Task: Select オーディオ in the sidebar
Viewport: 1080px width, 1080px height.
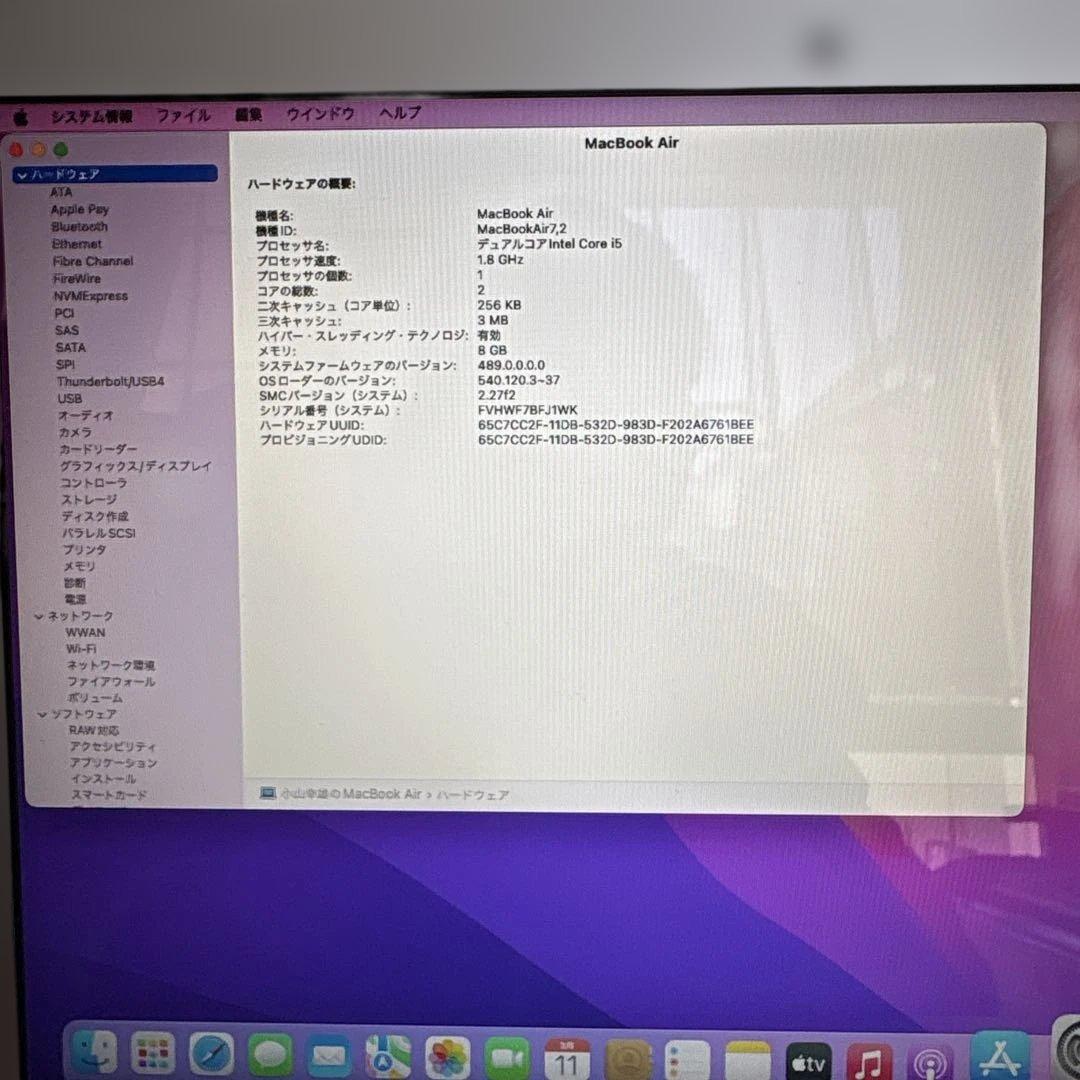Action: 86,415
